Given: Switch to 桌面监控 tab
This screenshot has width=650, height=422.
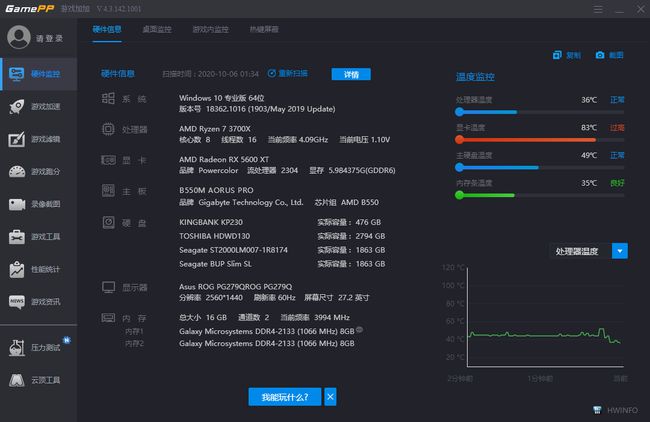Looking at the screenshot, I should tap(157, 29).
